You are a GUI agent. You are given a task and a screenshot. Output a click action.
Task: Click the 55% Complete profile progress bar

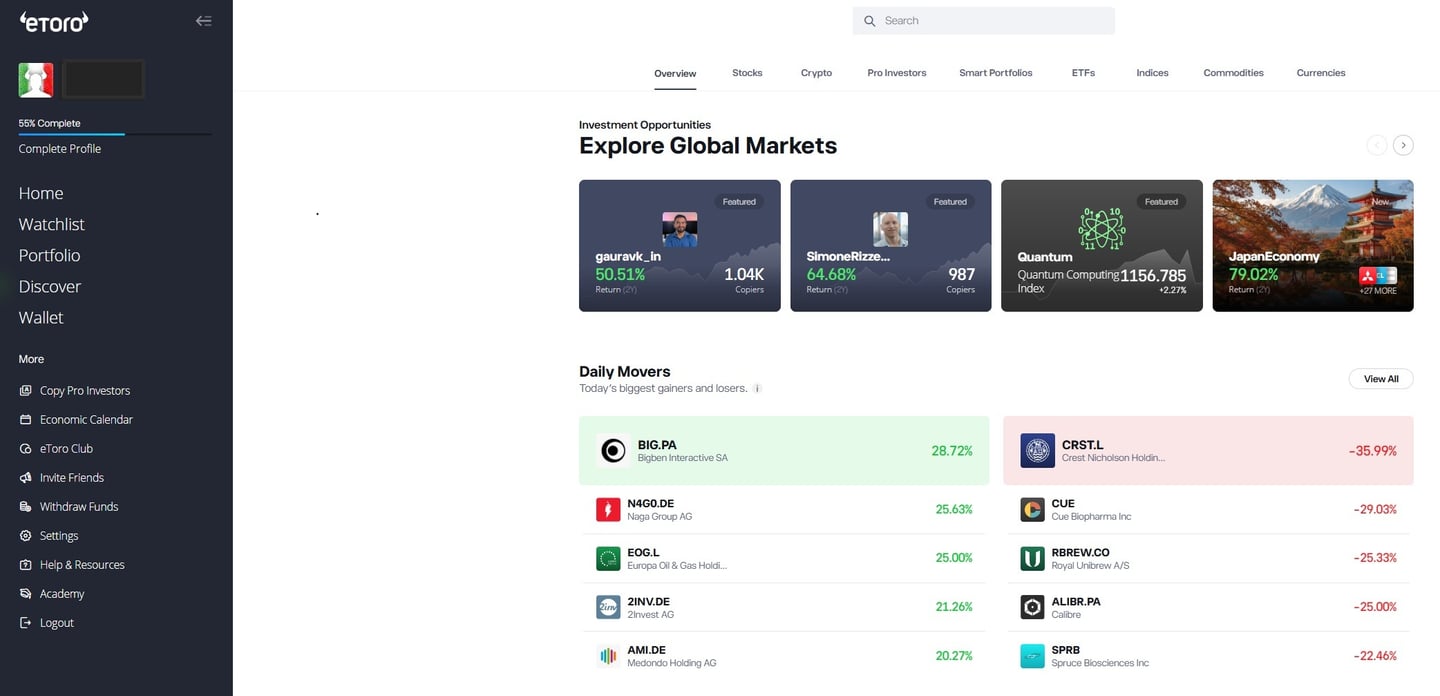pyautogui.click(x=115, y=134)
